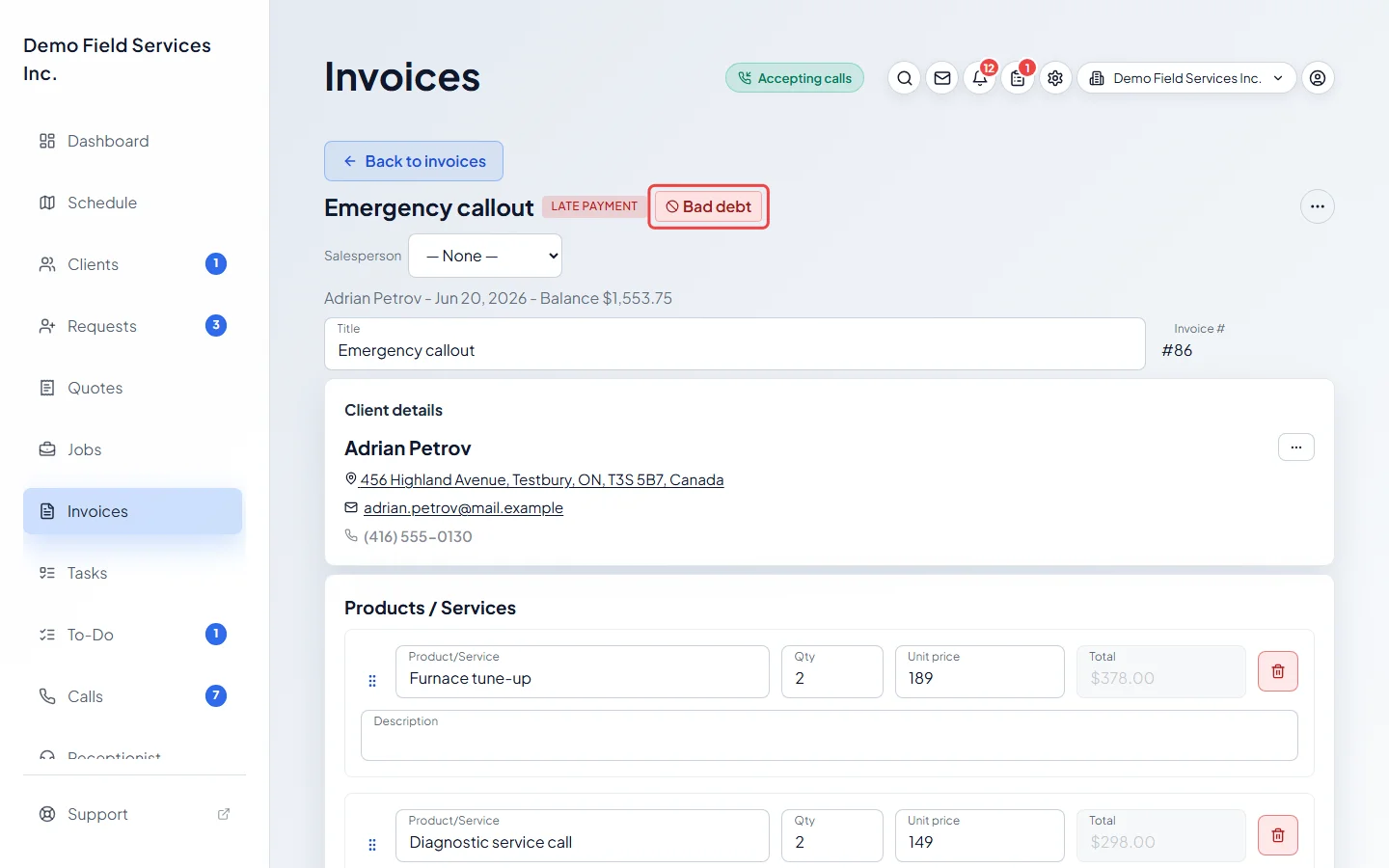The image size is (1389, 868).
Task: Click Unit price field showing 189
Action: pyautogui.click(x=980, y=671)
